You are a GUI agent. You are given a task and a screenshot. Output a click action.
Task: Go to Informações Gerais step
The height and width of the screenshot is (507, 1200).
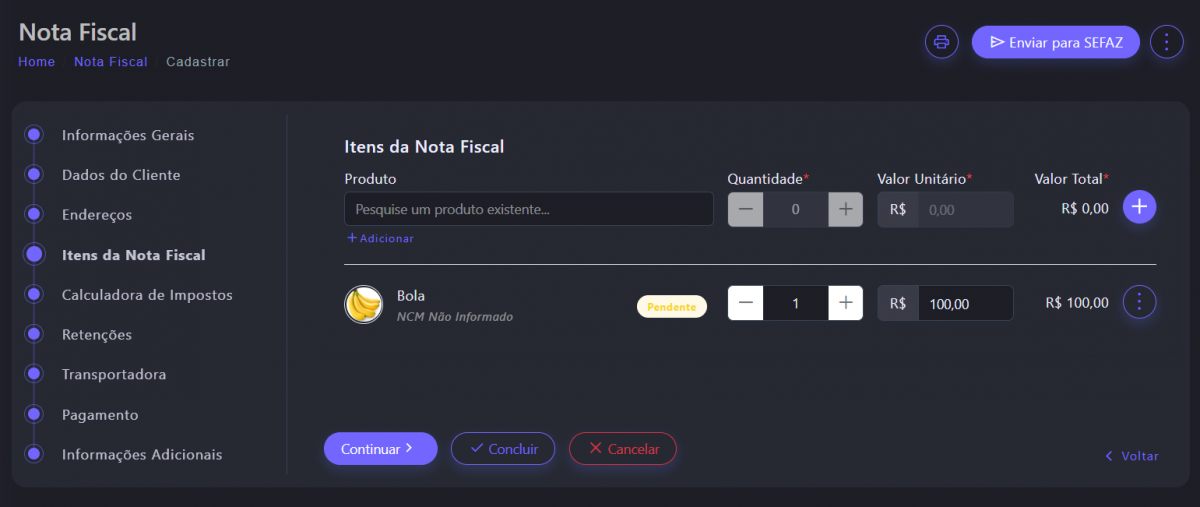127,135
